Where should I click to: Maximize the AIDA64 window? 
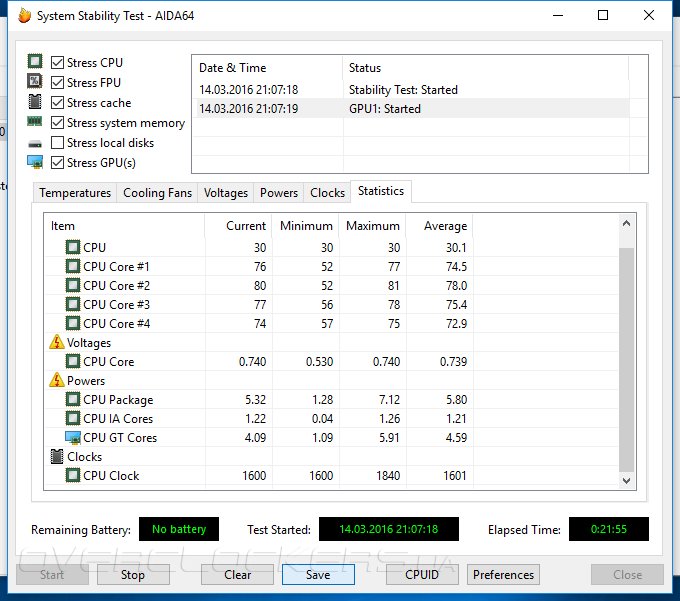click(603, 16)
